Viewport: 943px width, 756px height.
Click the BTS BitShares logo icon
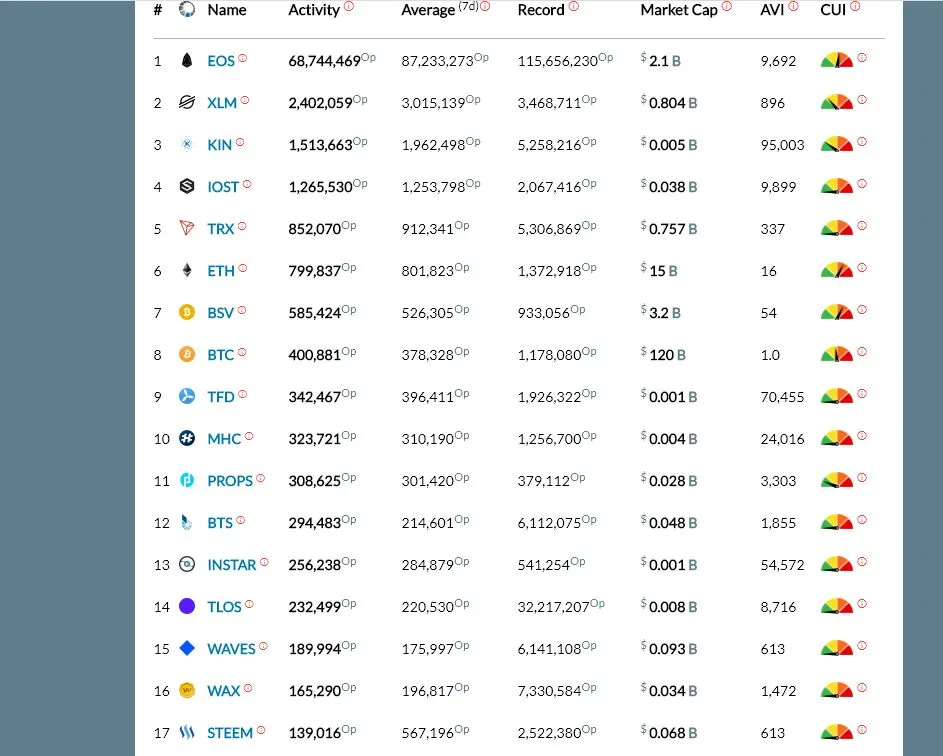tap(187, 522)
